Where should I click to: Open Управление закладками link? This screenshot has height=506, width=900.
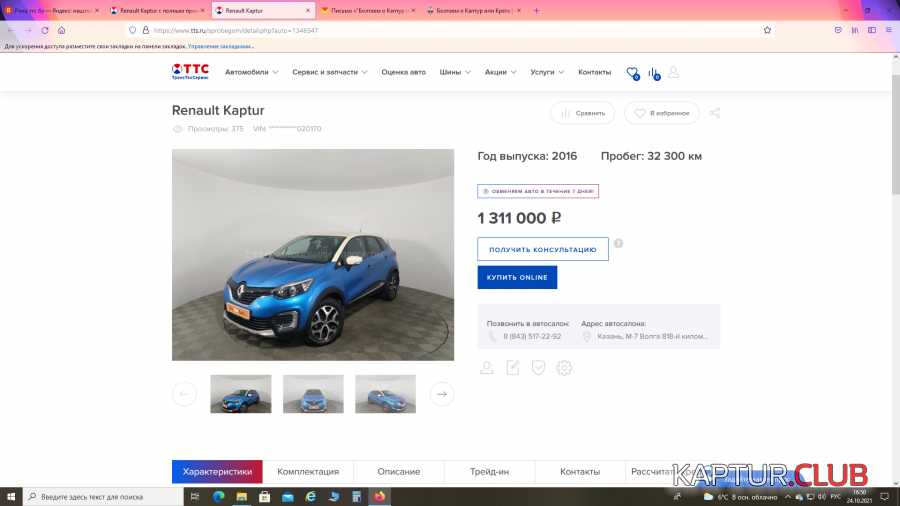[221, 46]
